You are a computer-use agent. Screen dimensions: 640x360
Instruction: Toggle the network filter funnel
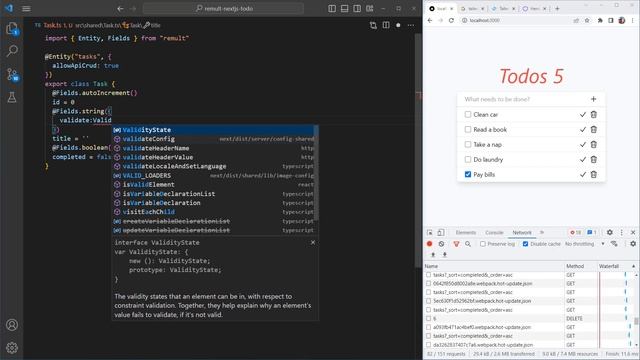pyautogui.click(x=456, y=244)
